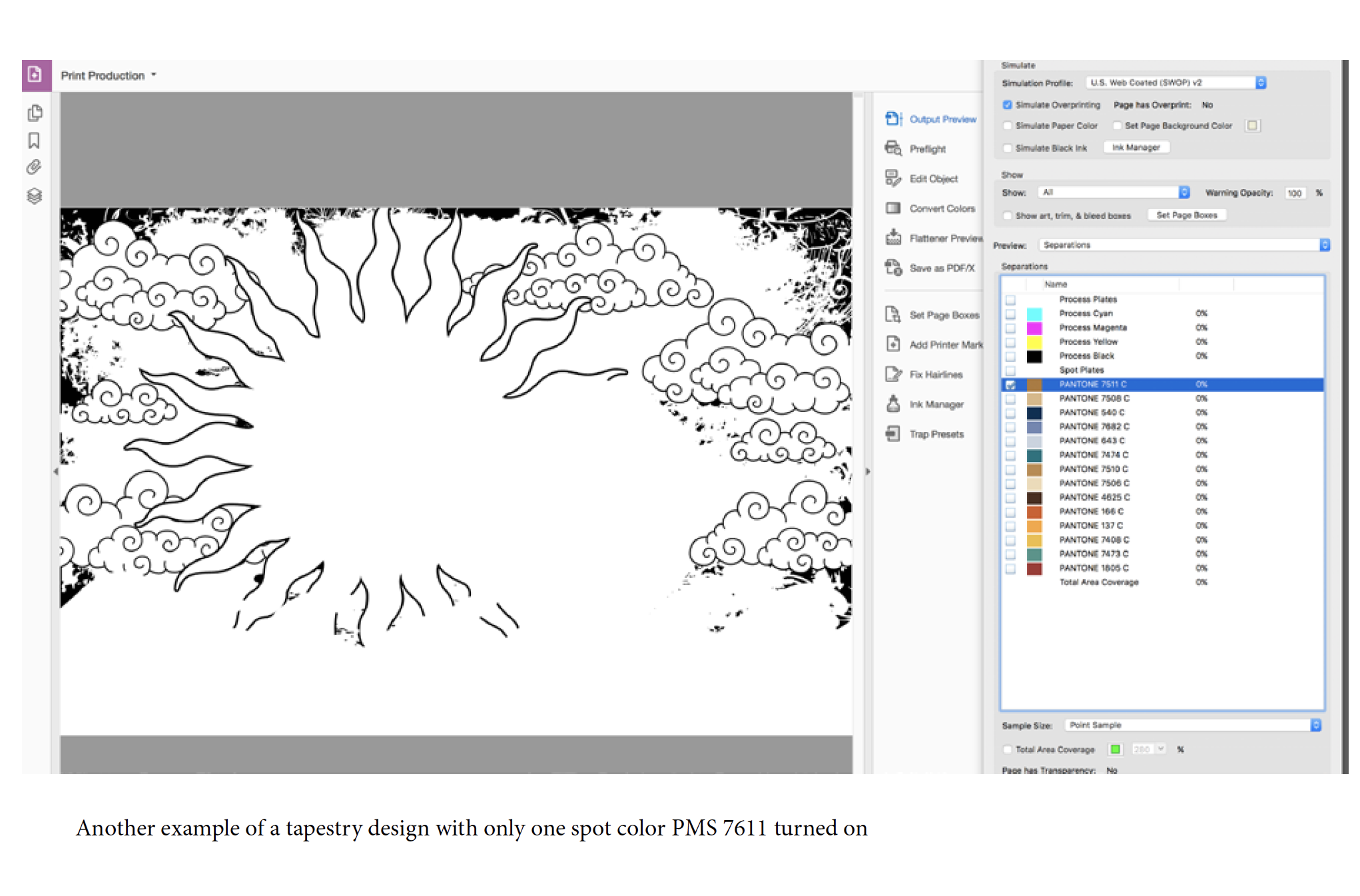Open Ink Manager from the tools list
1360x896 pixels.
tap(936, 405)
